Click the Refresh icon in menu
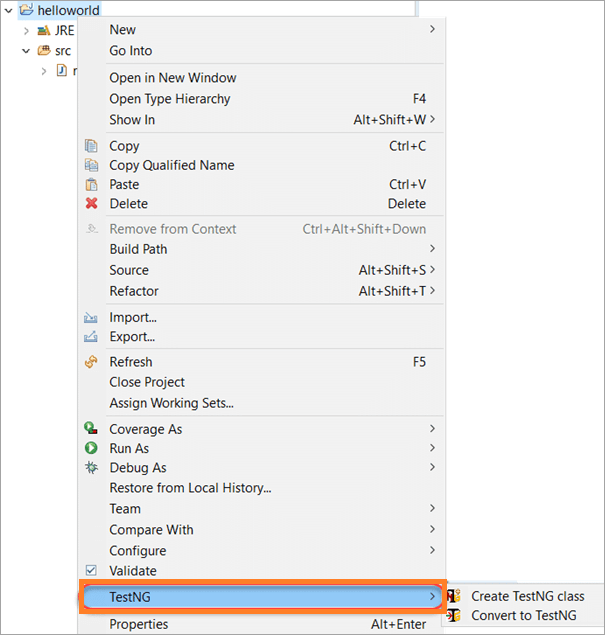The width and height of the screenshot is (605, 635). (91, 362)
